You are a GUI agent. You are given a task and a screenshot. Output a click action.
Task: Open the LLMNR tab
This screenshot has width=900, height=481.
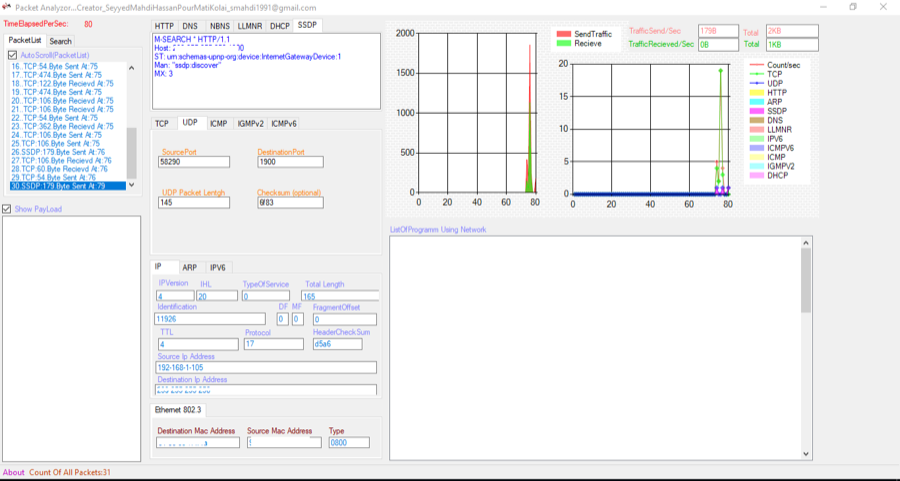[250, 26]
